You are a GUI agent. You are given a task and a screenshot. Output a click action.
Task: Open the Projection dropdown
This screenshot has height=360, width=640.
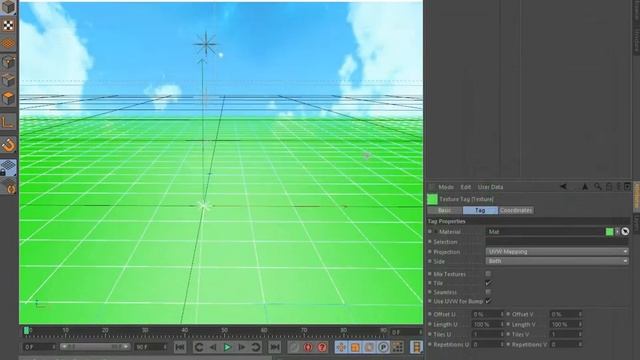(x=557, y=251)
